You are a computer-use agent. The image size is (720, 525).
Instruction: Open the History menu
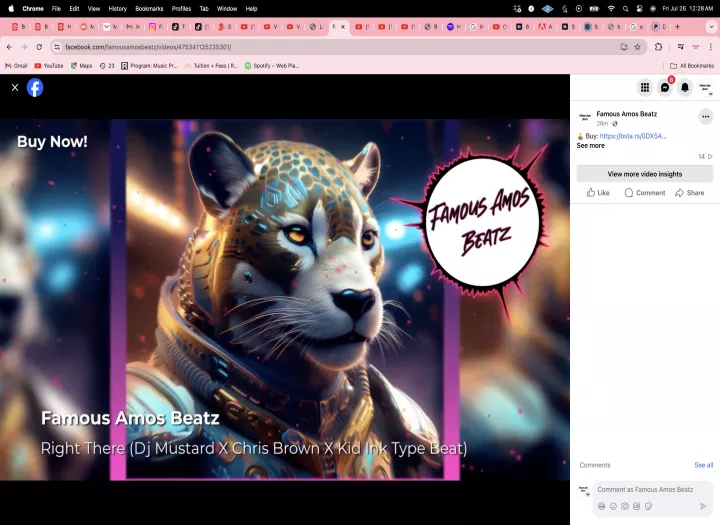coord(118,9)
